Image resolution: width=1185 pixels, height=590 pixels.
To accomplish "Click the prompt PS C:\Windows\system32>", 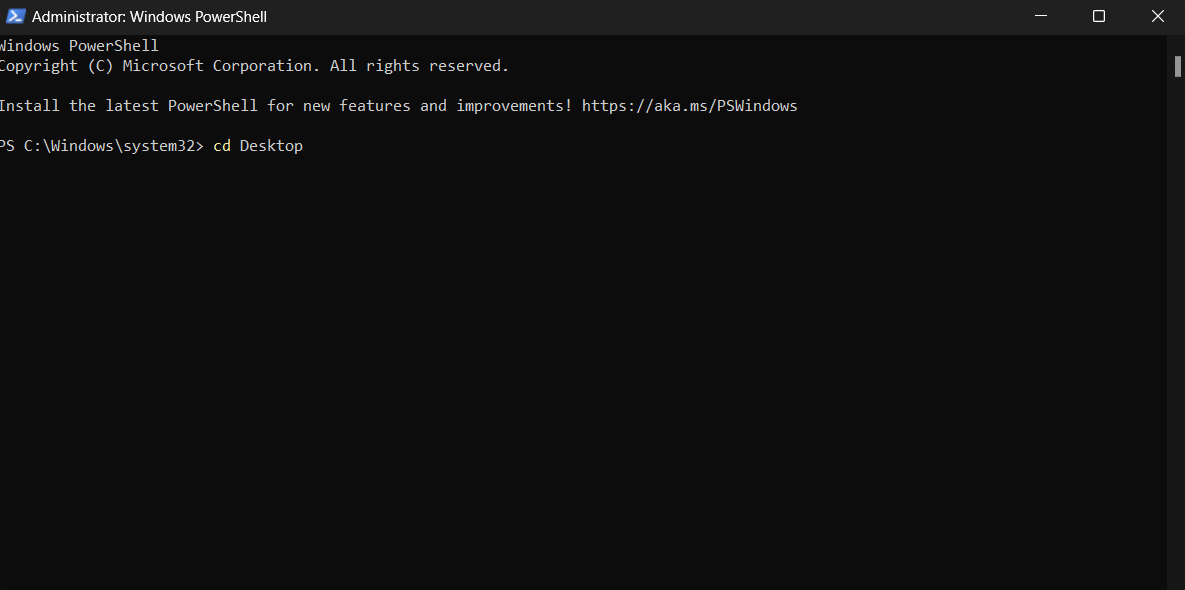I will coord(100,145).
